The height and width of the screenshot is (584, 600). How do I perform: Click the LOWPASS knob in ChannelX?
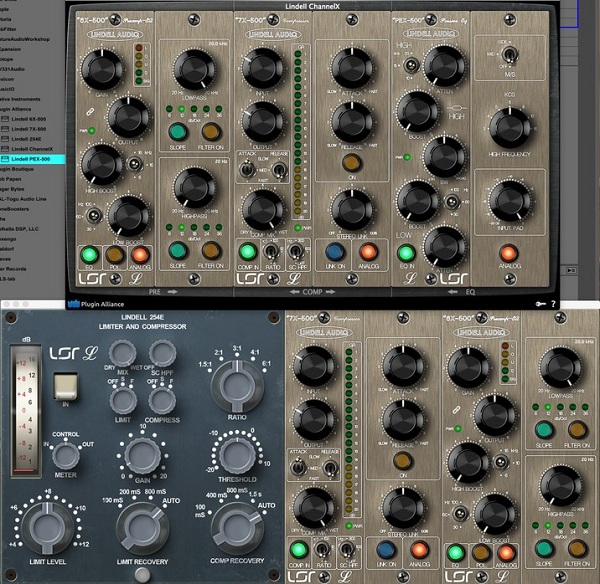point(194,69)
